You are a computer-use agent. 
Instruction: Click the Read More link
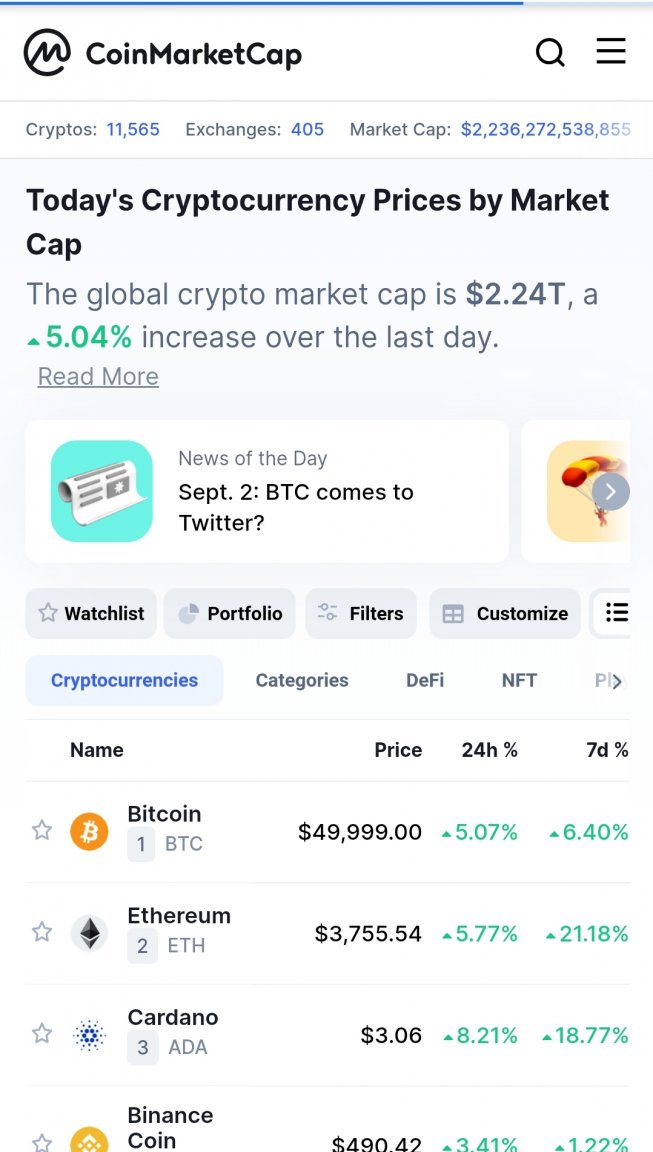(98, 377)
